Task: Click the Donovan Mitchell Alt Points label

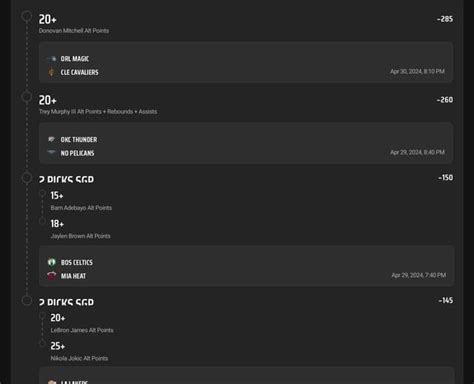Action: tap(74, 31)
